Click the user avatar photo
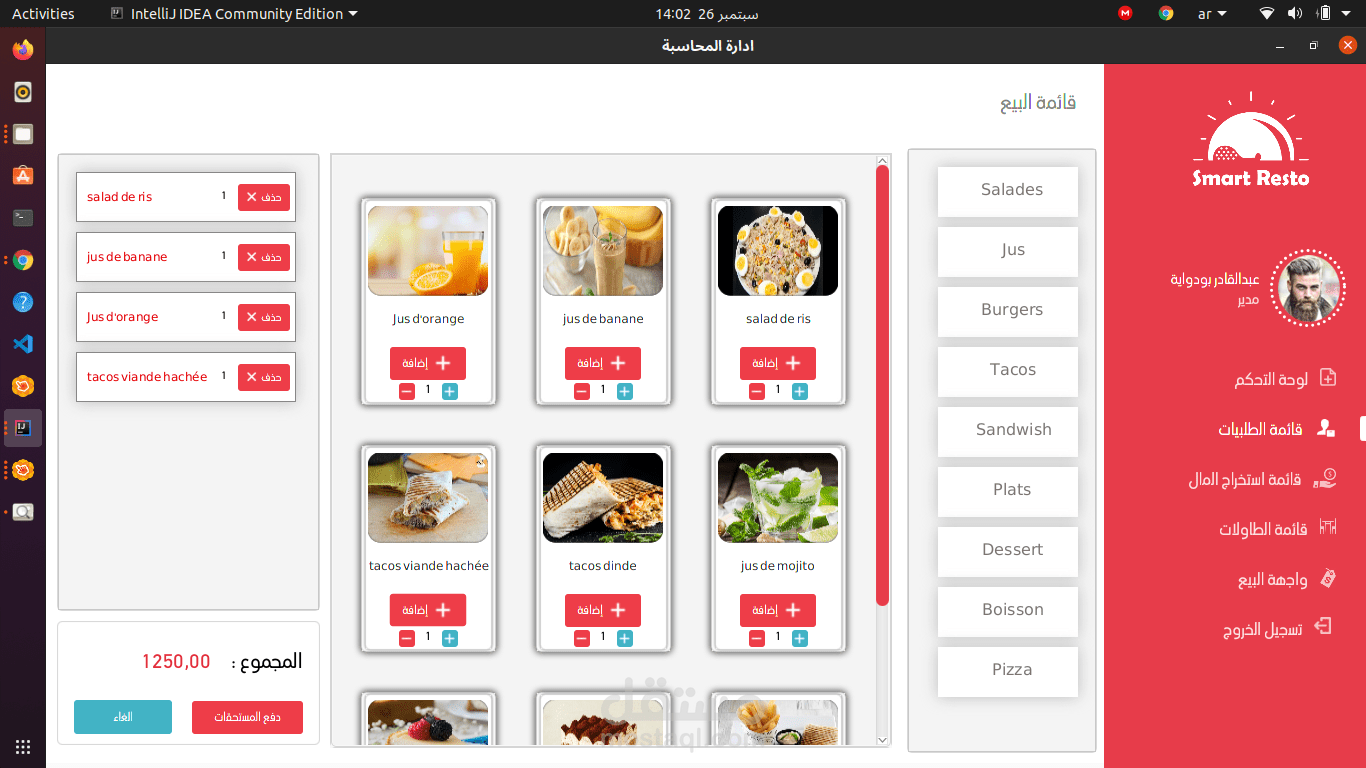Image resolution: width=1366 pixels, height=768 pixels. [1307, 288]
